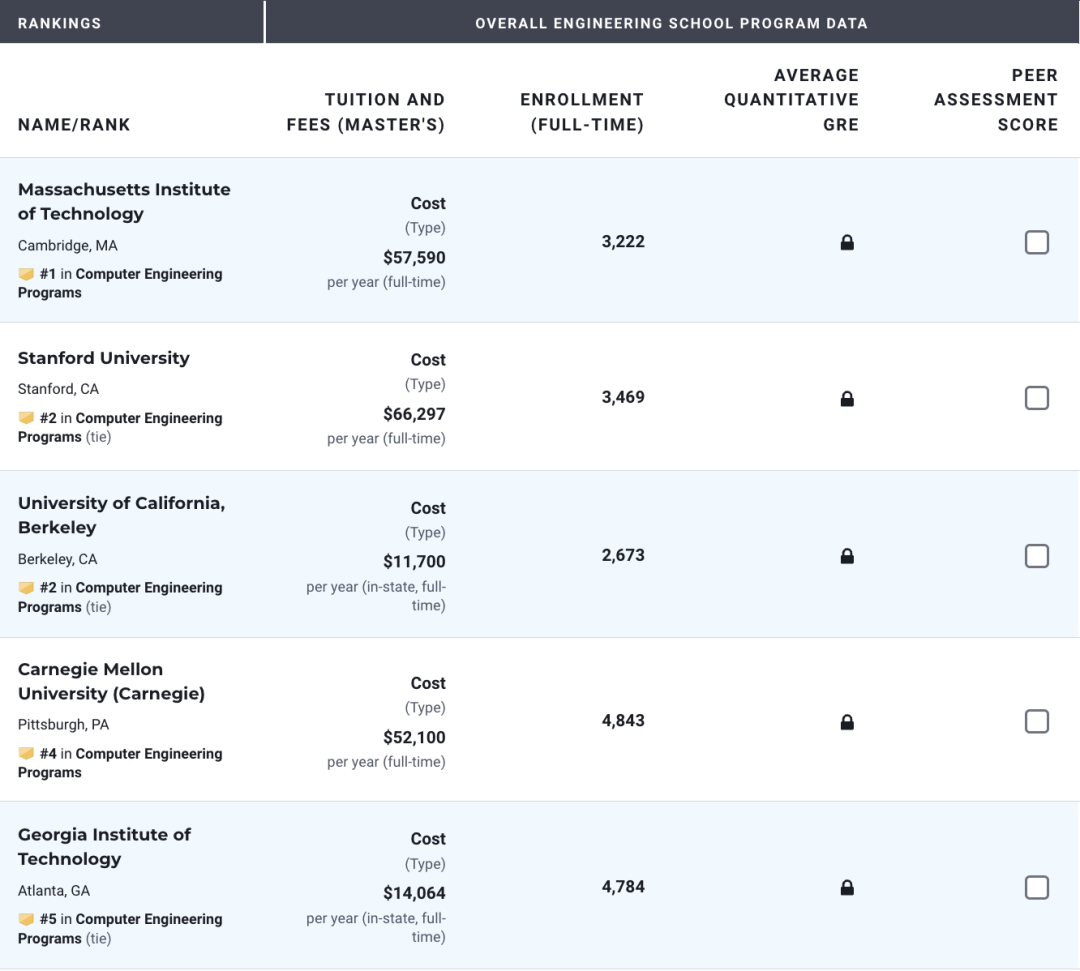Open University of California, Berkeley link

[121, 515]
